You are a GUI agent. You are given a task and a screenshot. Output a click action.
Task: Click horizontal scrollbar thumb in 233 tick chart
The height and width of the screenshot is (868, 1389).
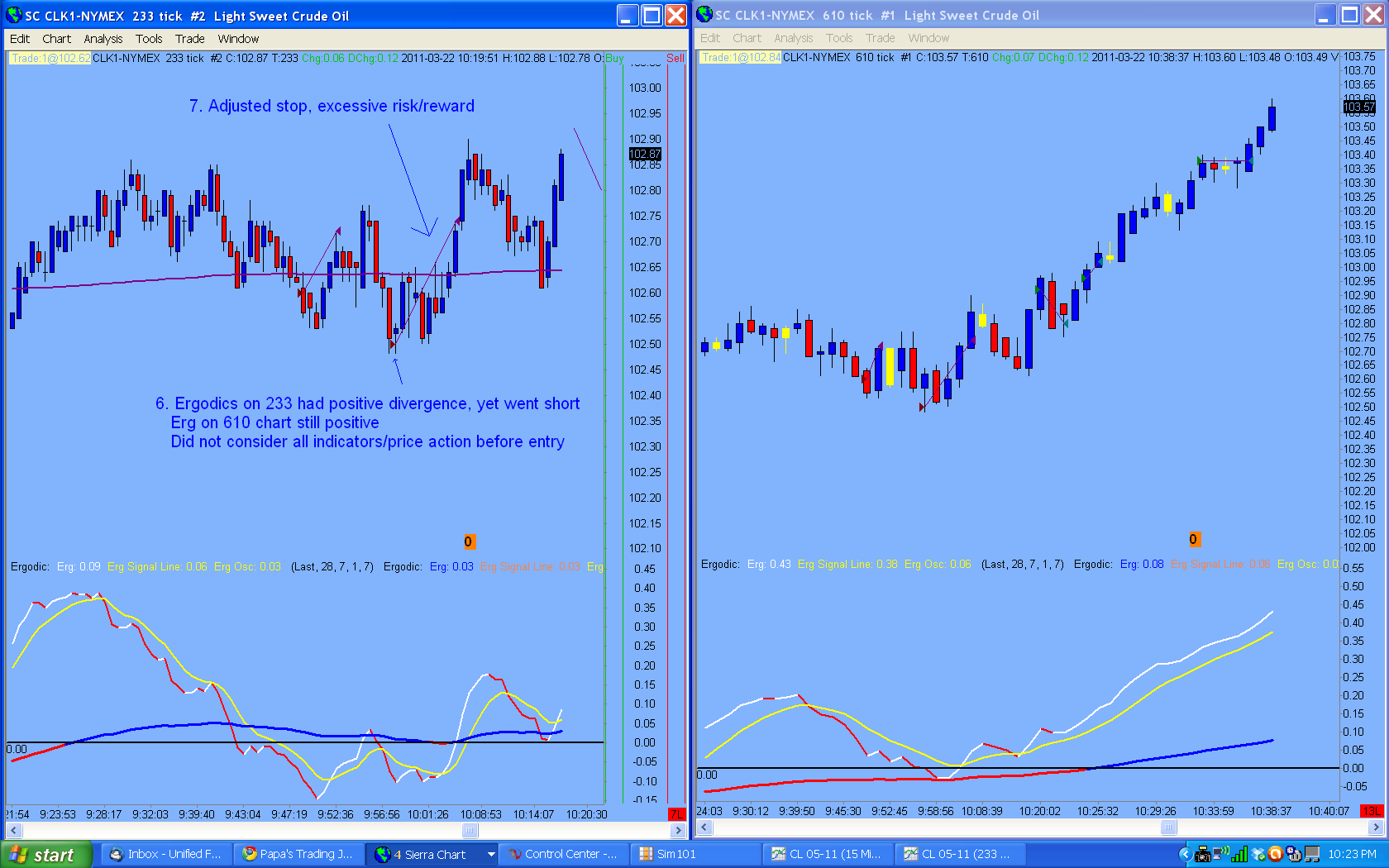470,830
